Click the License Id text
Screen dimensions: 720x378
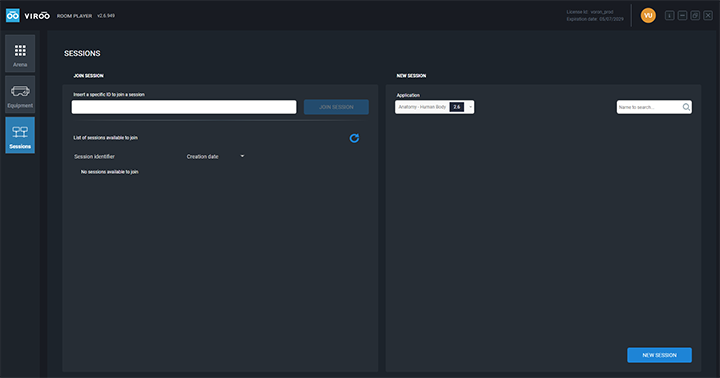click(x=590, y=12)
